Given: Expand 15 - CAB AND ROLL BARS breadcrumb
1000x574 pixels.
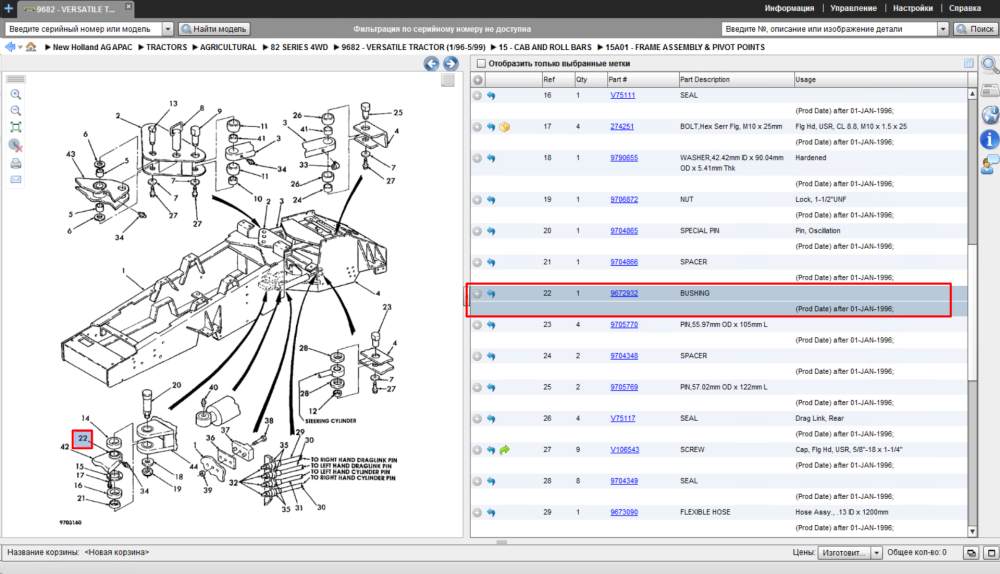Looking at the screenshot, I should coord(494,47).
